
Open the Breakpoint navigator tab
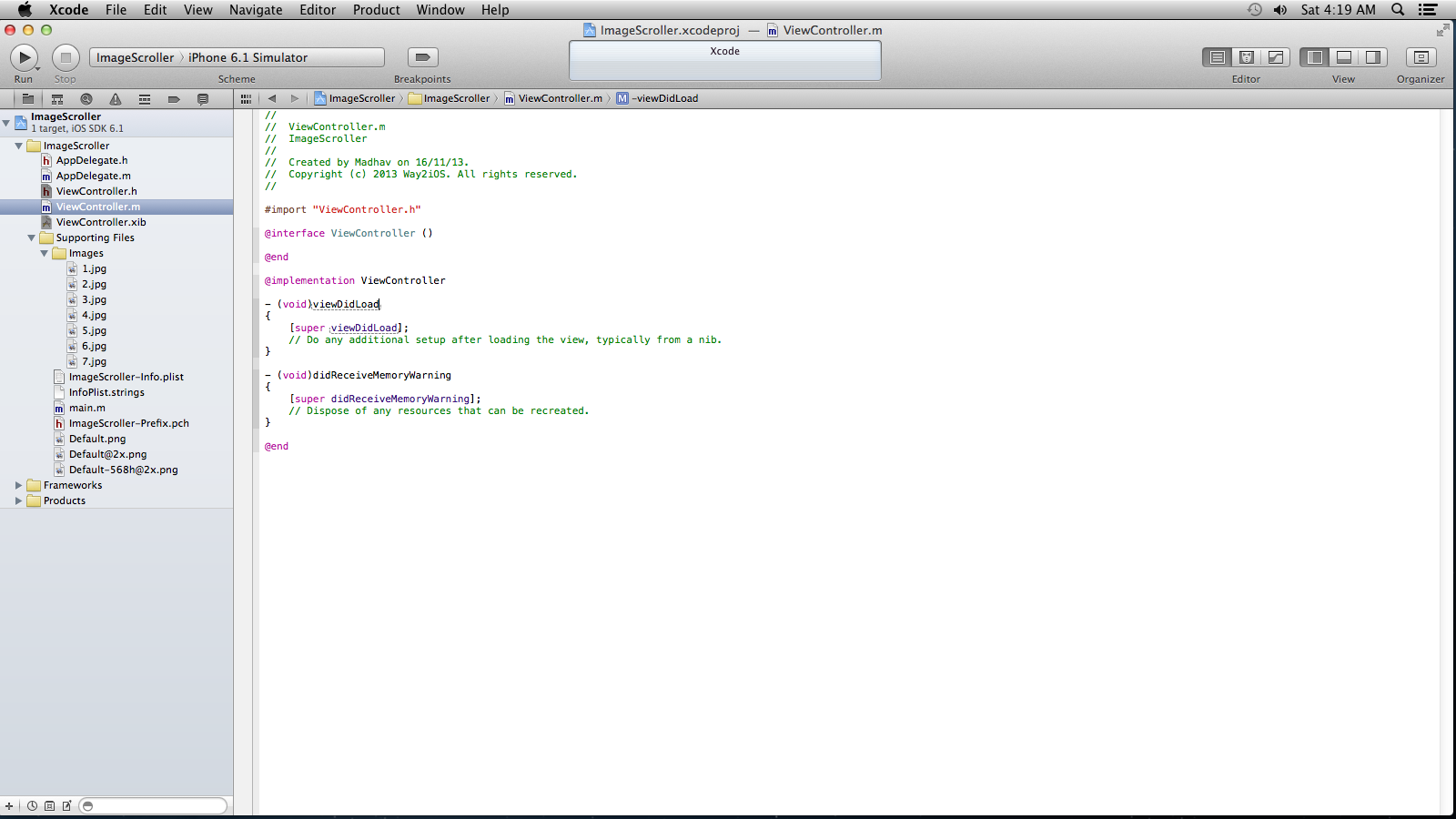(x=174, y=99)
